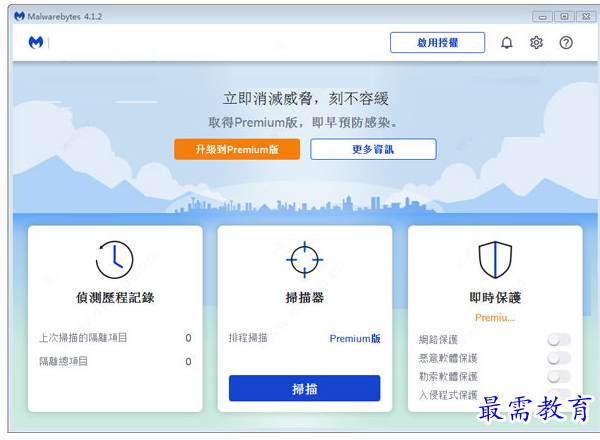
Task: Maximize the Malwarebytes window
Action: pos(564,16)
